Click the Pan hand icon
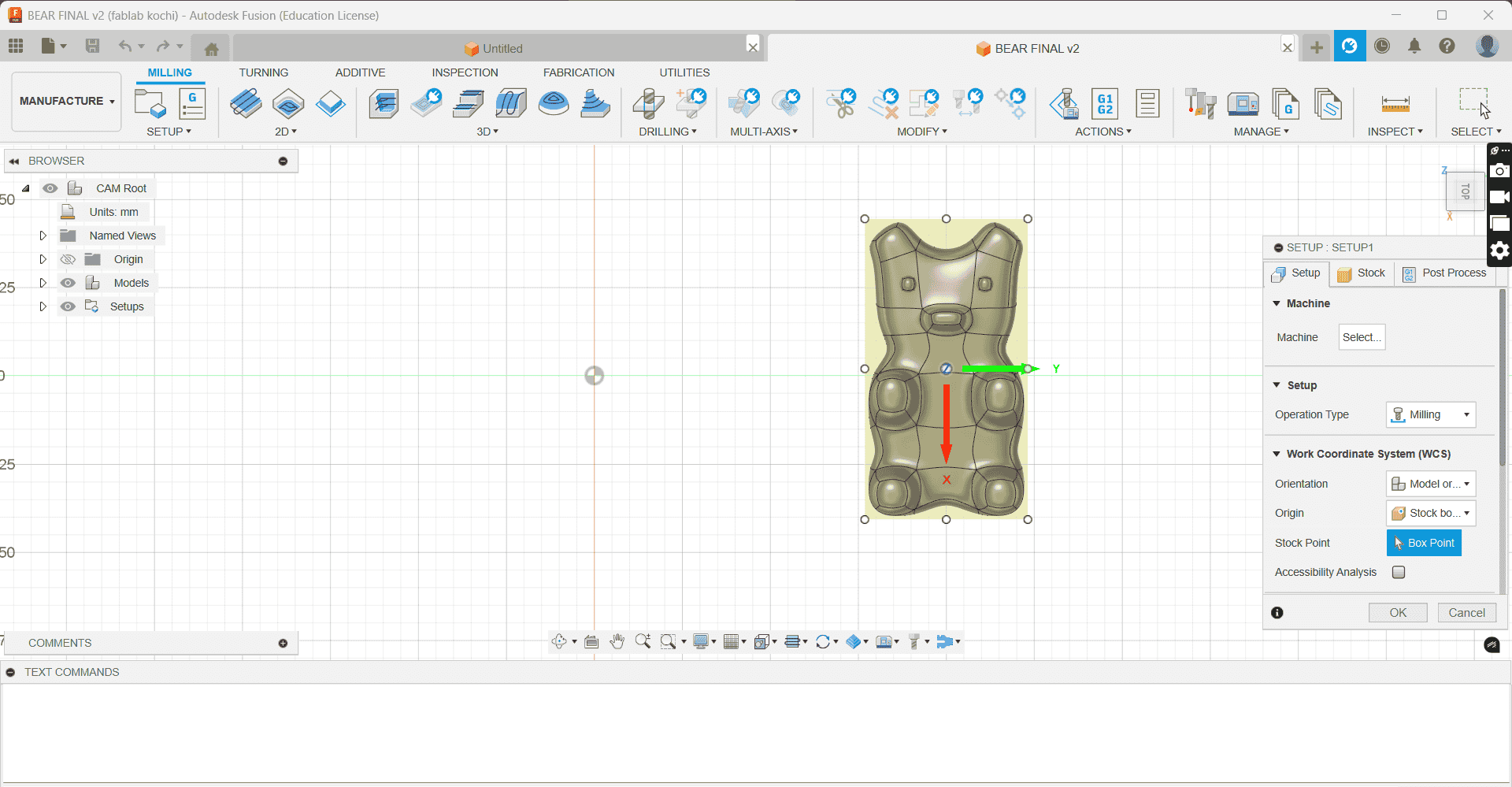Image resolution: width=1512 pixels, height=787 pixels. click(x=617, y=641)
